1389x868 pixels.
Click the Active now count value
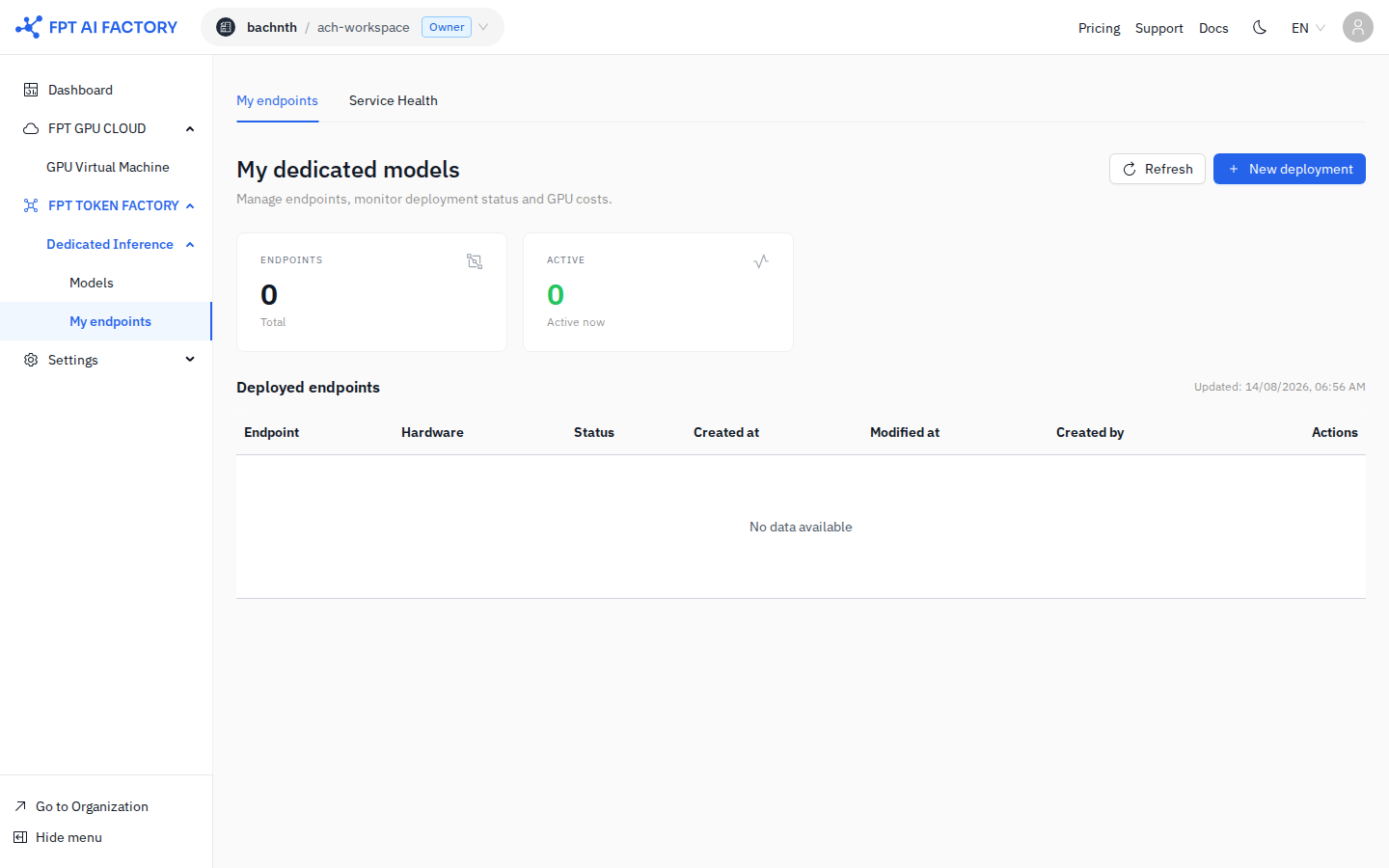pos(556,294)
